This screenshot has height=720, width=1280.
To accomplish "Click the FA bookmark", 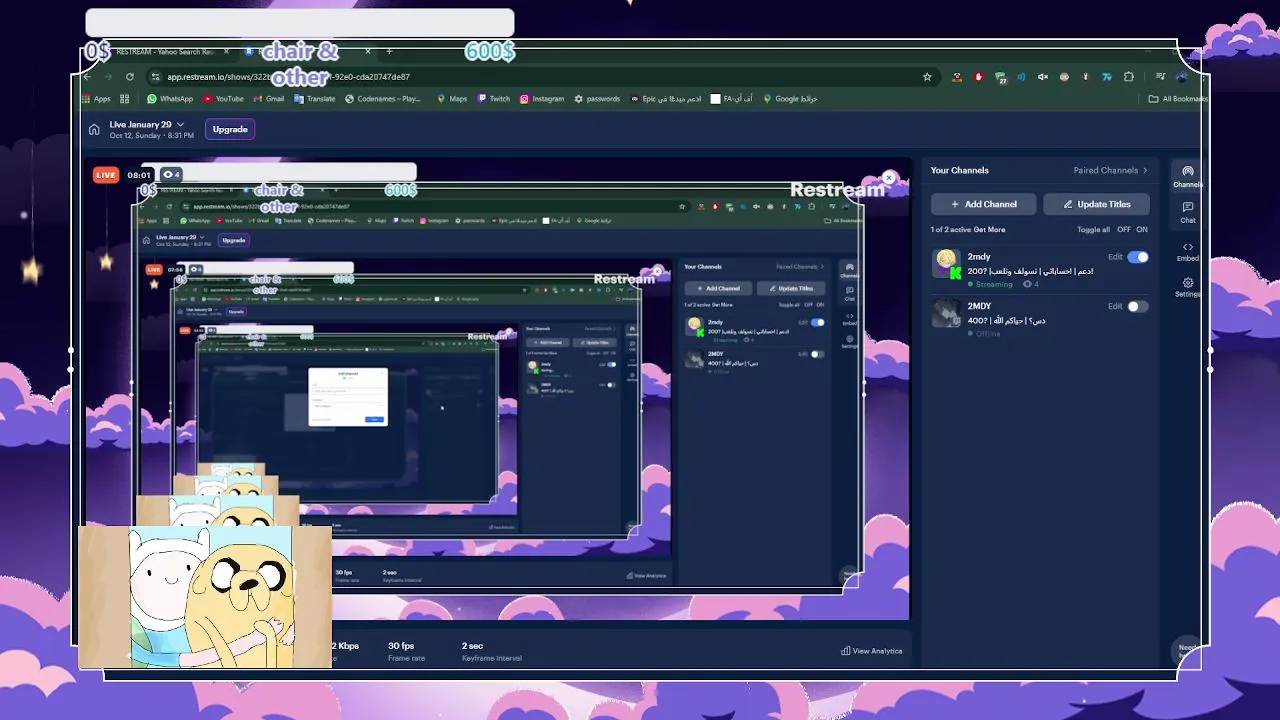I will point(731,99).
